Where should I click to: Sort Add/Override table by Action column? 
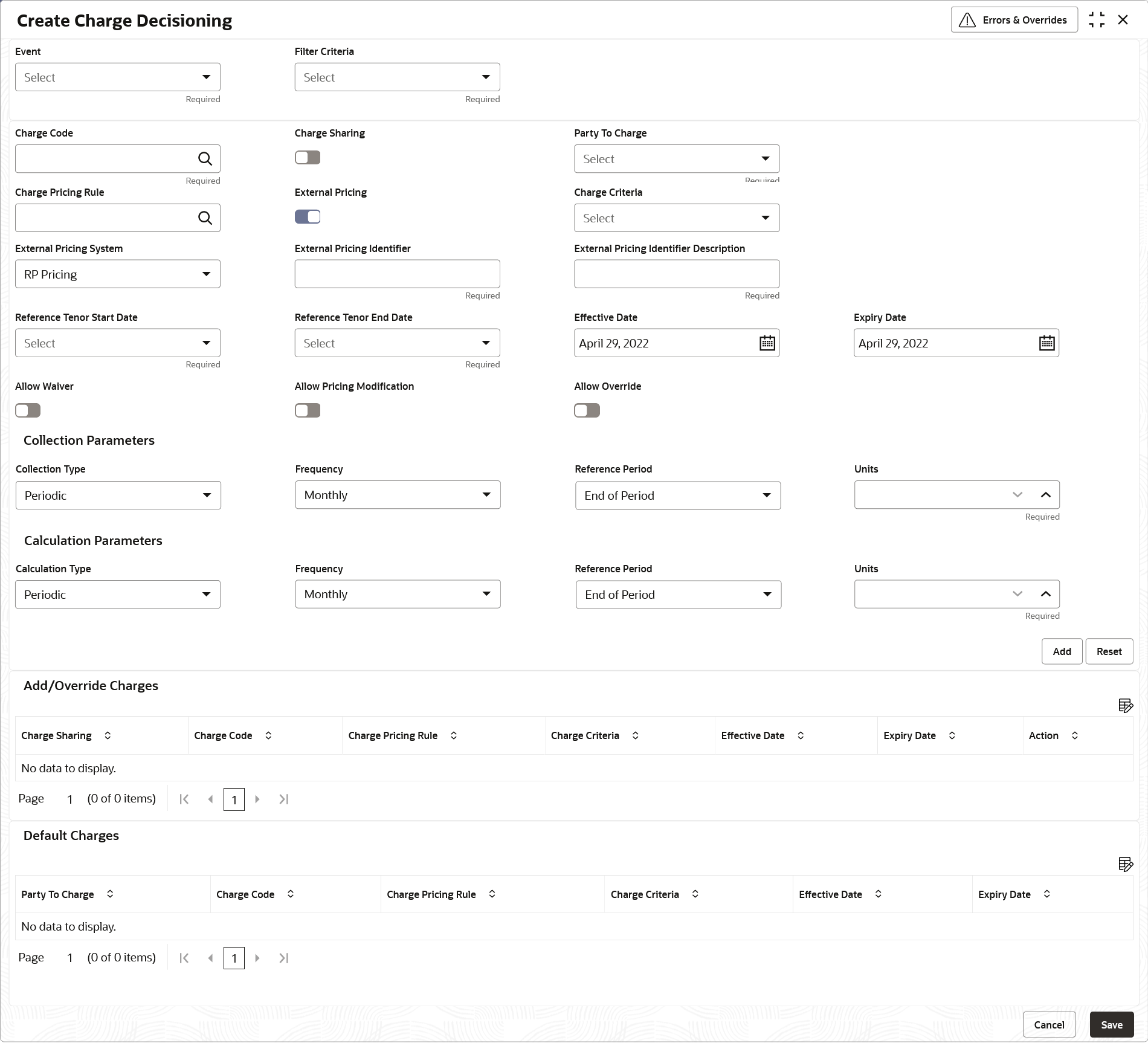(x=1075, y=735)
